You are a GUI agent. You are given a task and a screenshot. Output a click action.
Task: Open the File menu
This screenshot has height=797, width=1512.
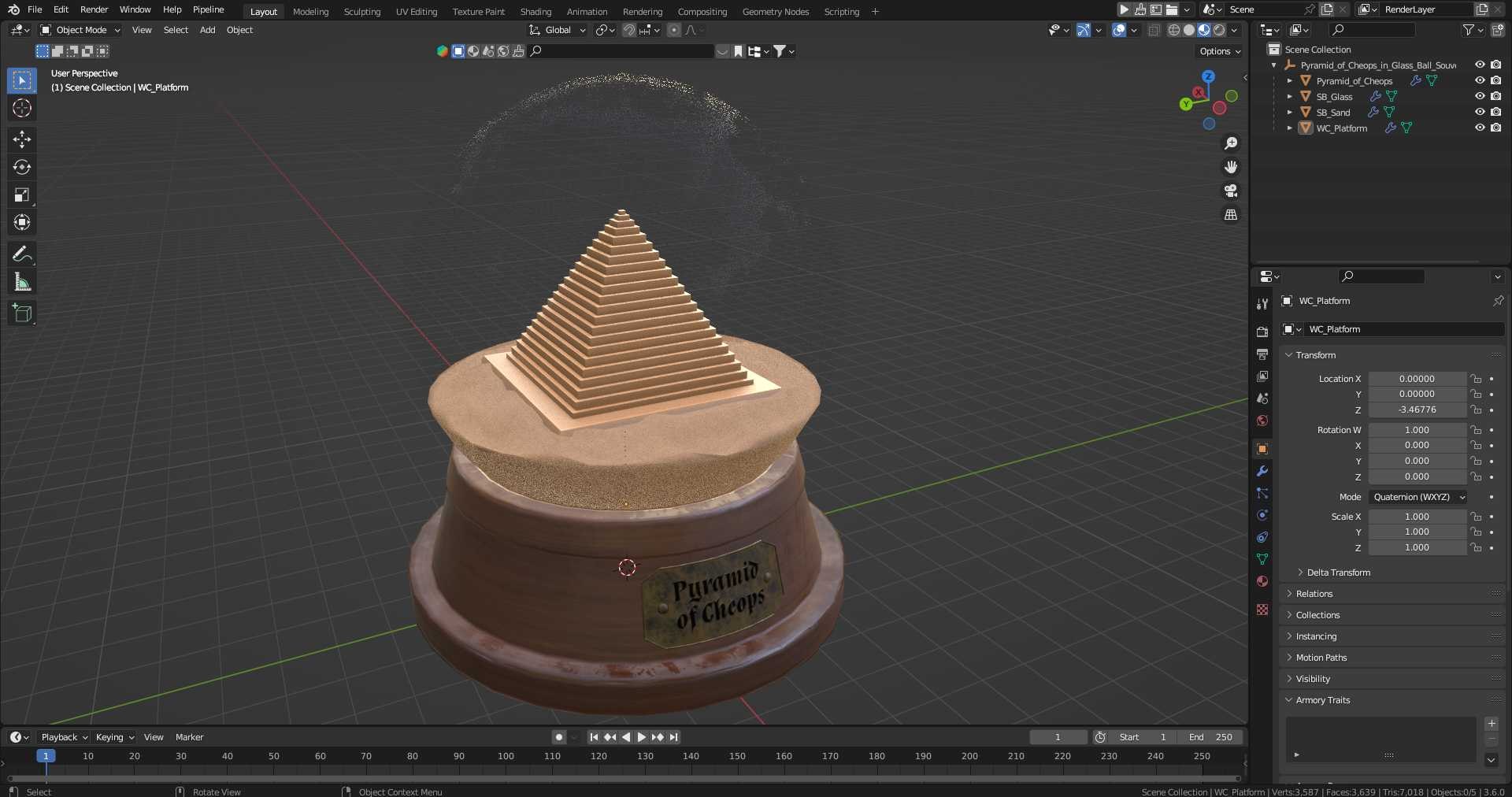(35, 9)
